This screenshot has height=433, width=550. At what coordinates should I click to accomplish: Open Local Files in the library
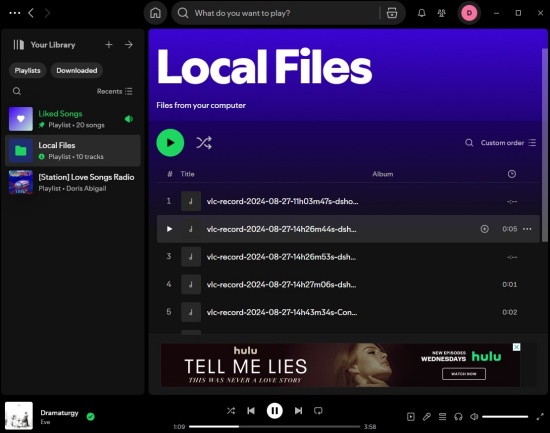click(73, 151)
